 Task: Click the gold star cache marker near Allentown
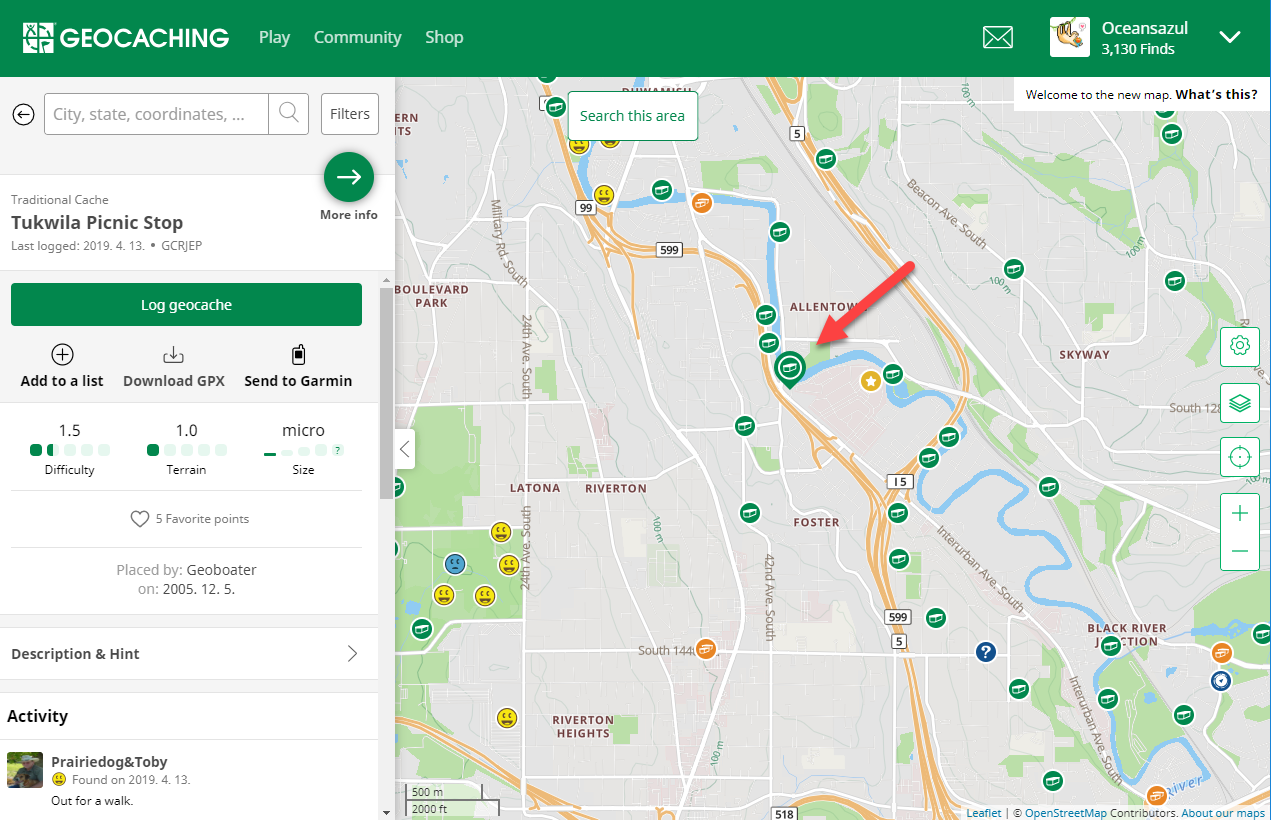pos(871,381)
